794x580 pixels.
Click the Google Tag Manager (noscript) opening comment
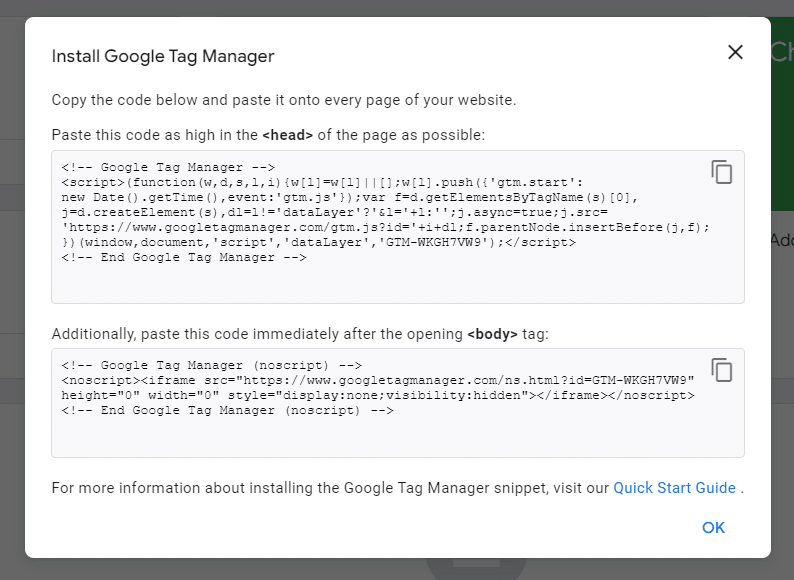click(212, 365)
